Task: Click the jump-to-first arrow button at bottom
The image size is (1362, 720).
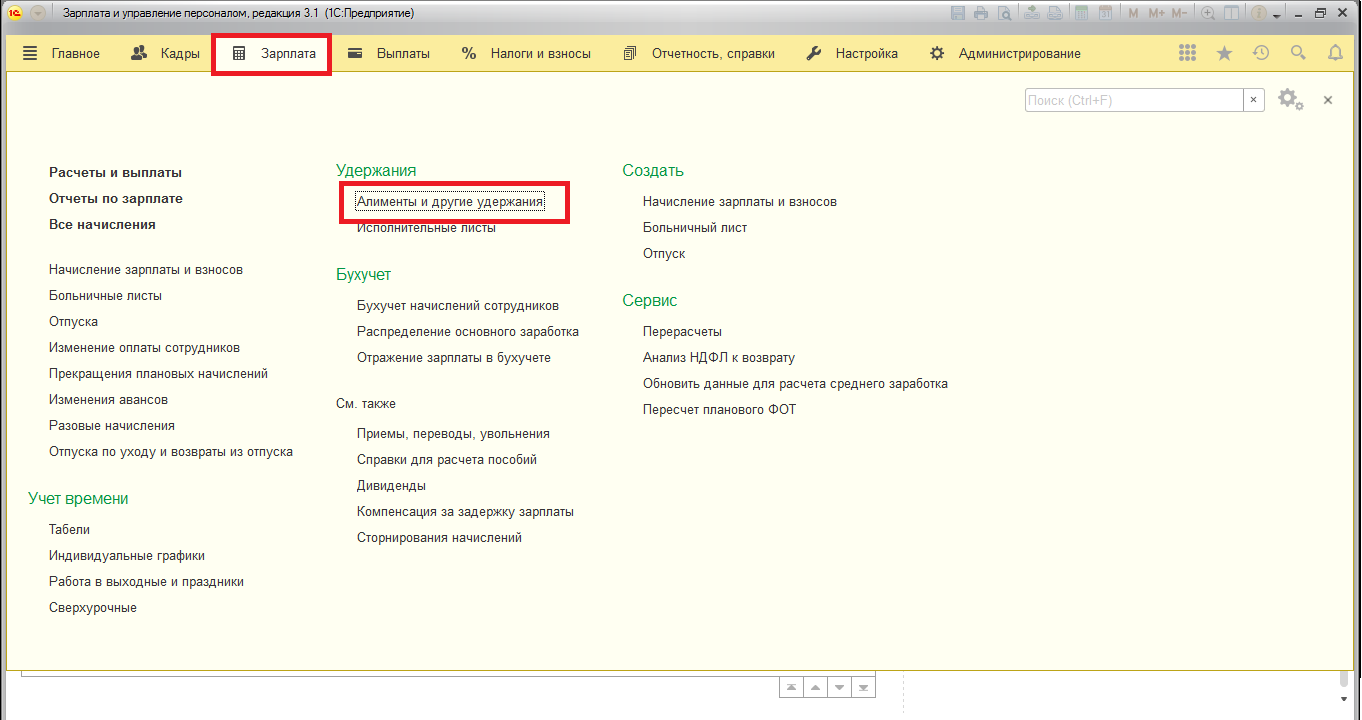Action: click(791, 687)
